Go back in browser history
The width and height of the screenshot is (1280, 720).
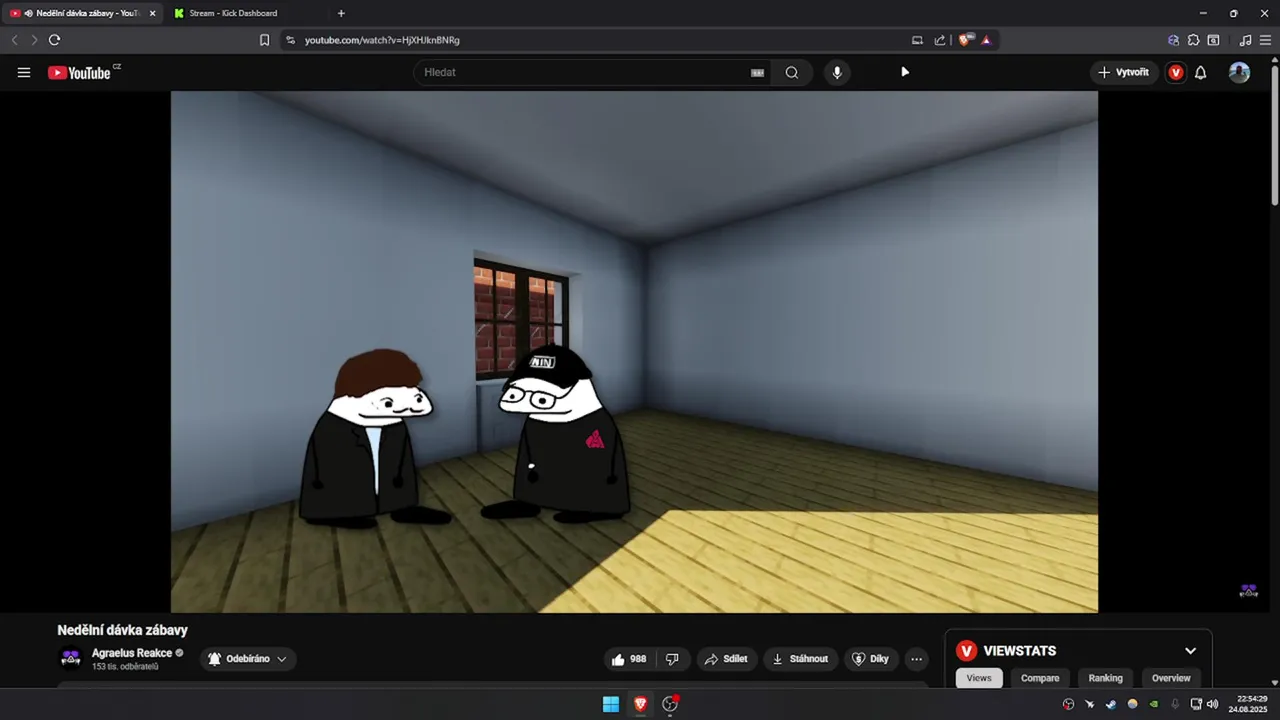(x=14, y=40)
